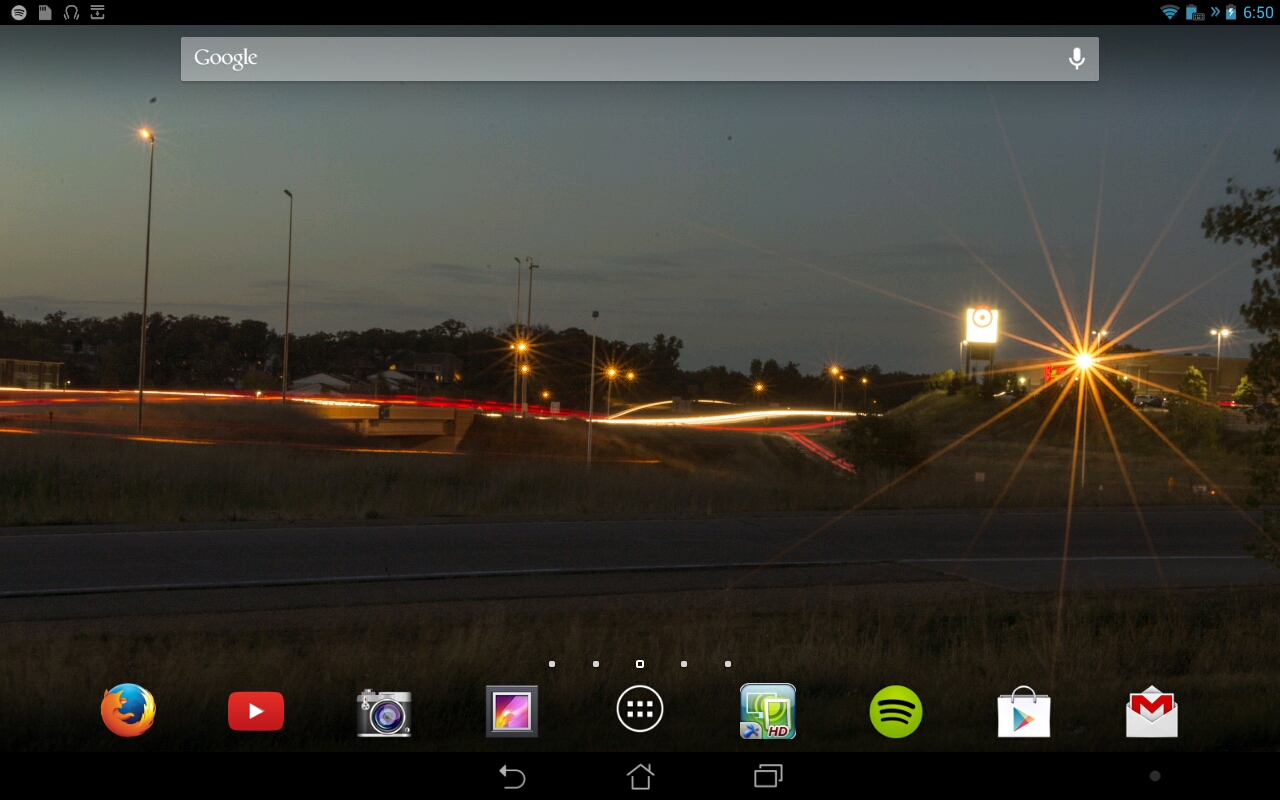Start voice search with microphone icon
1280x800 pixels.
[x=1077, y=59]
